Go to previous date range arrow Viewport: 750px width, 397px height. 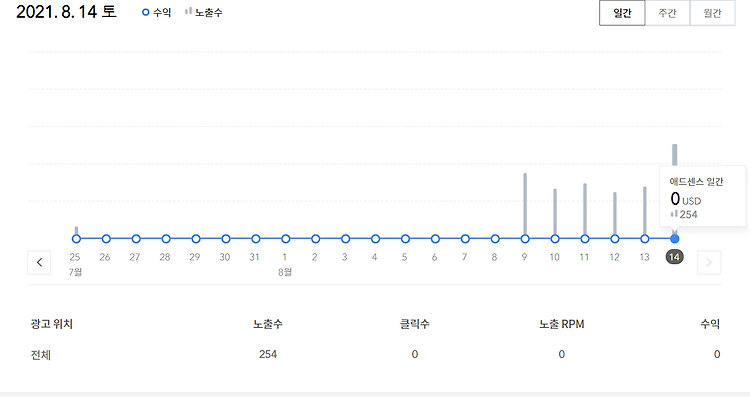coord(39,262)
